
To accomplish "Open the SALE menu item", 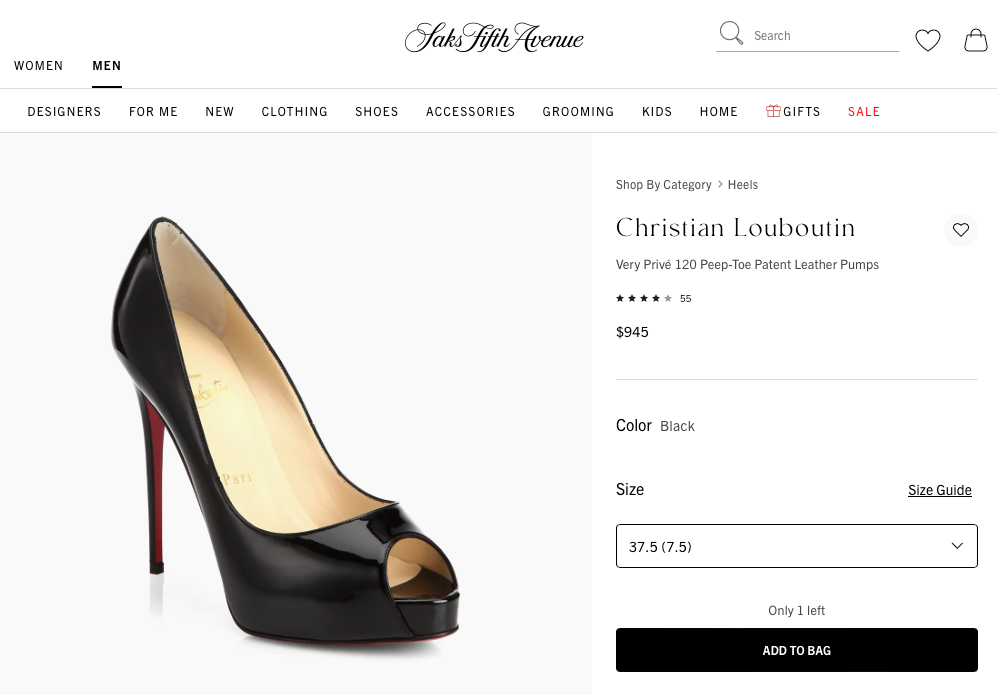I will tap(864, 111).
